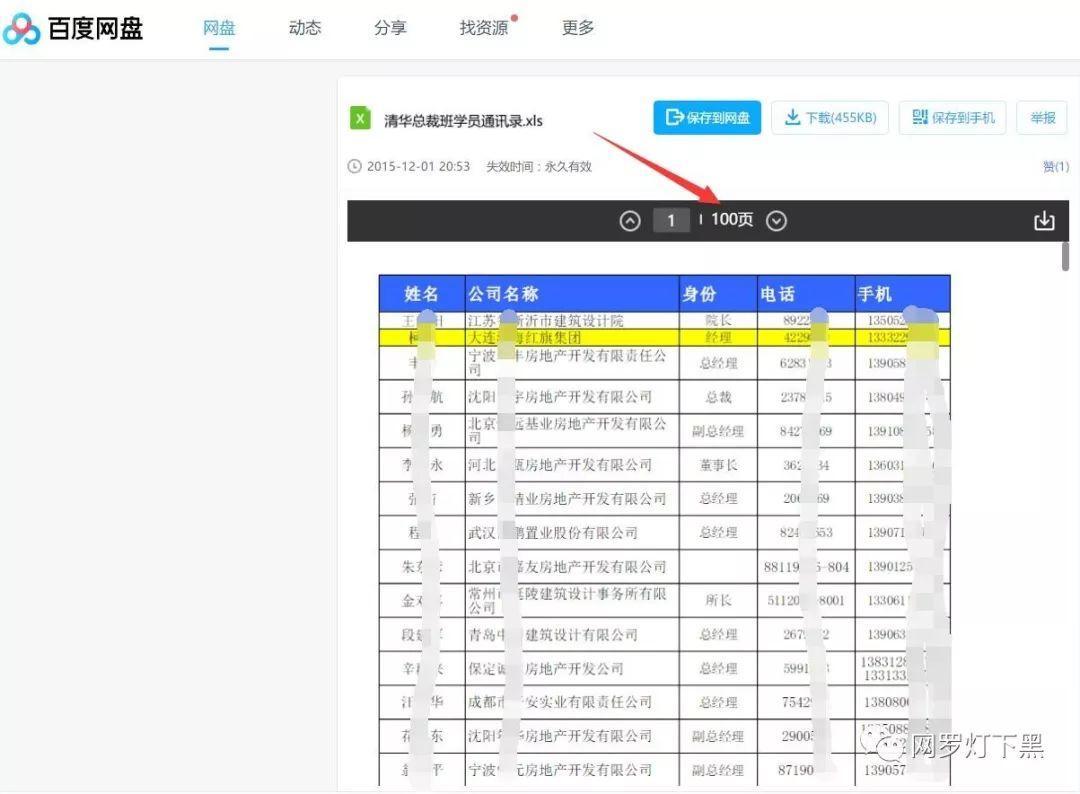
Task: Go to next page with the down chevron
Action: point(777,219)
